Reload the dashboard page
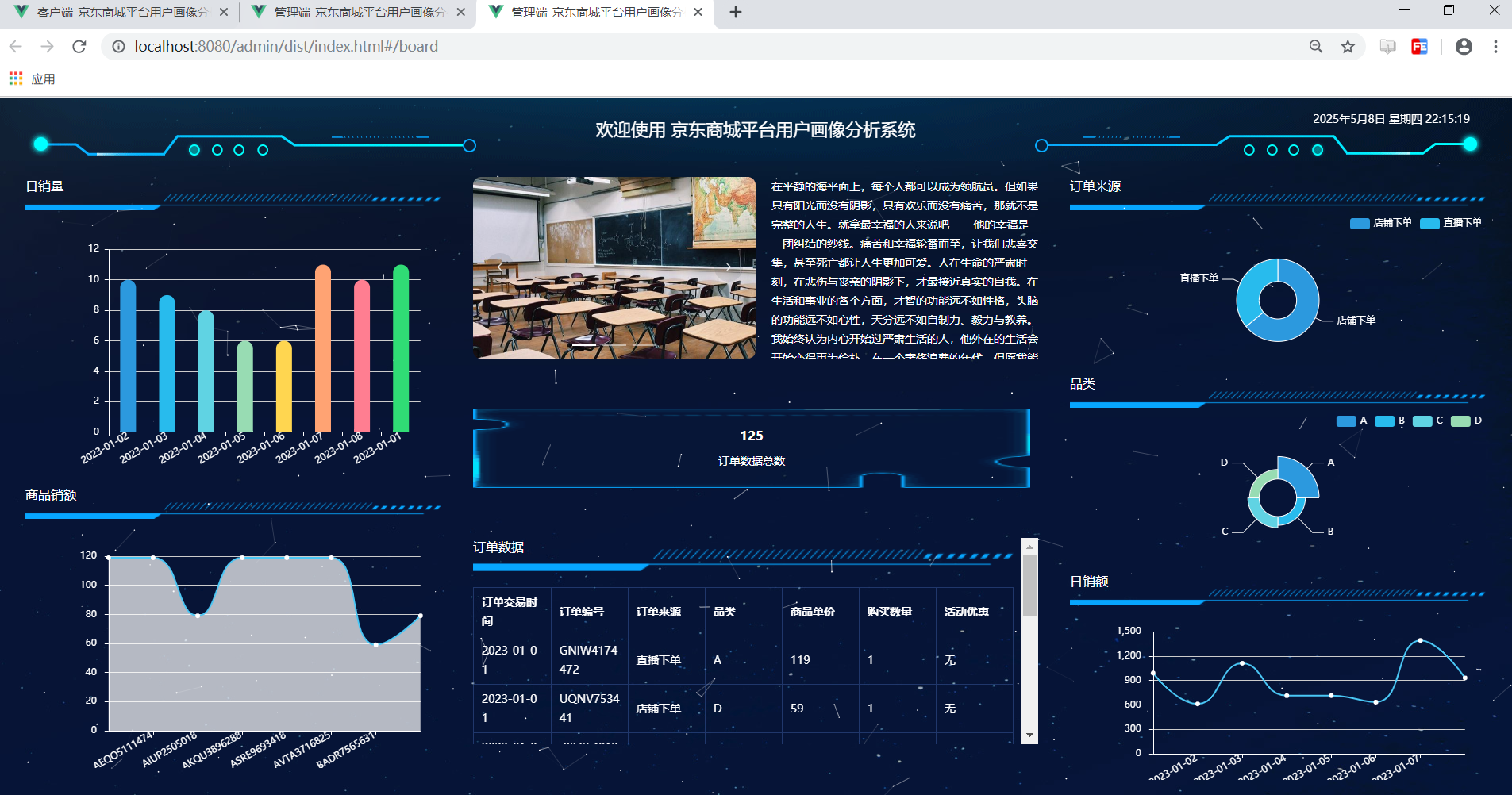Image resolution: width=1512 pixels, height=795 pixels. 79,47
